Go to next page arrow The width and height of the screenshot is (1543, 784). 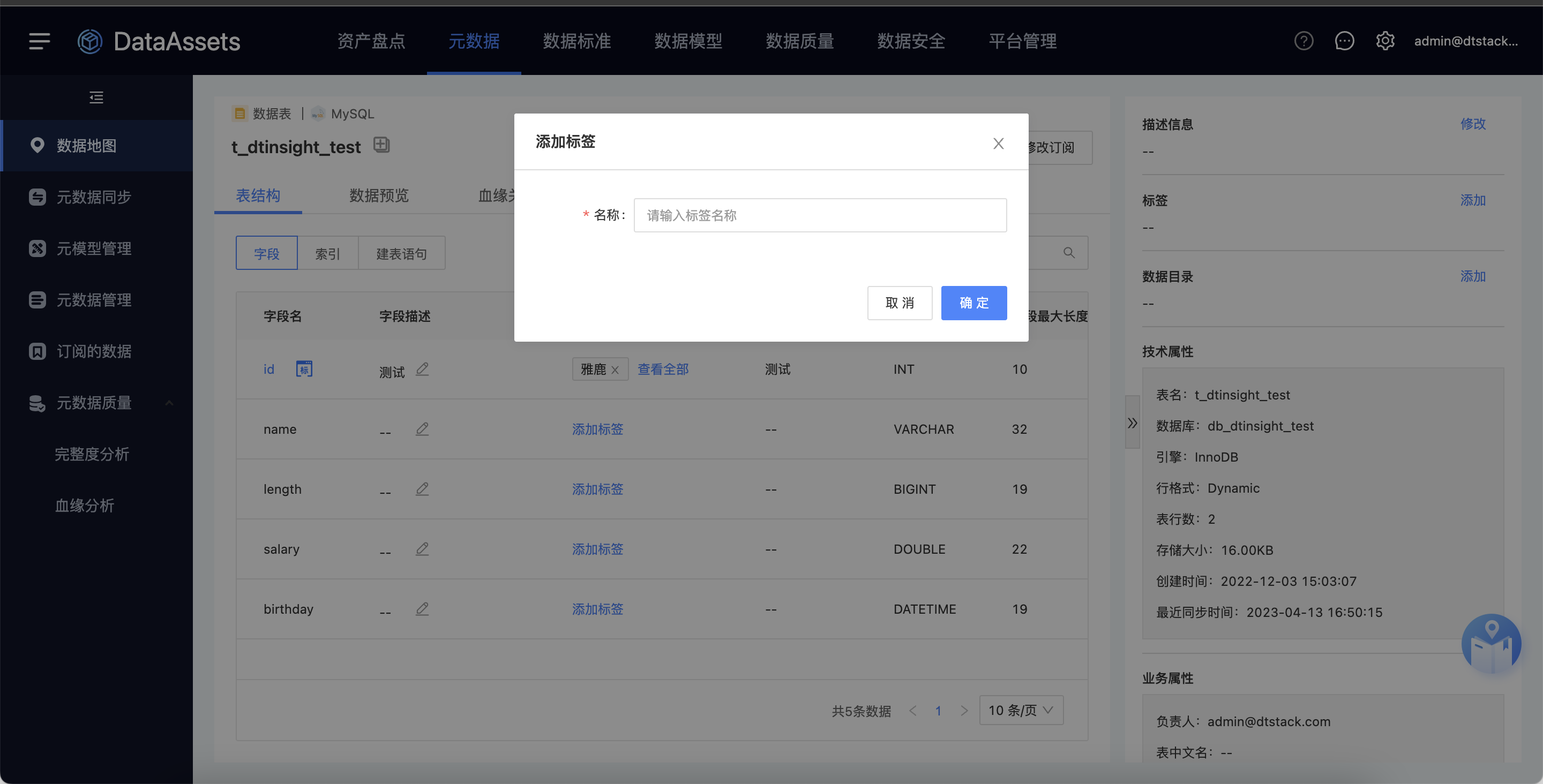pyautogui.click(x=964, y=710)
